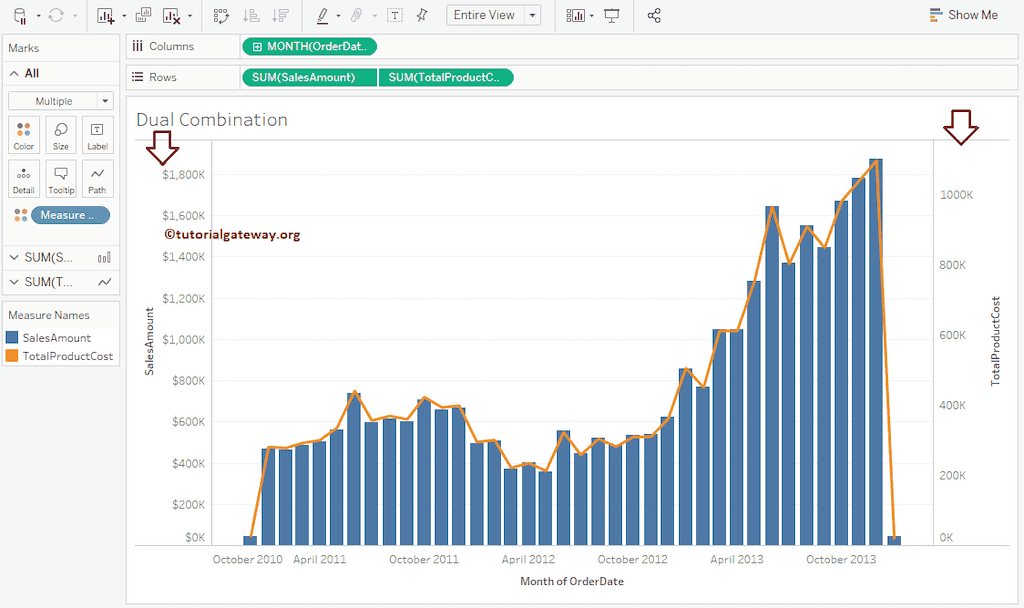The width and height of the screenshot is (1024, 608).
Task: Click the blue SalesAmount legend swatch
Action: pyautogui.click(x=12, y=338)
